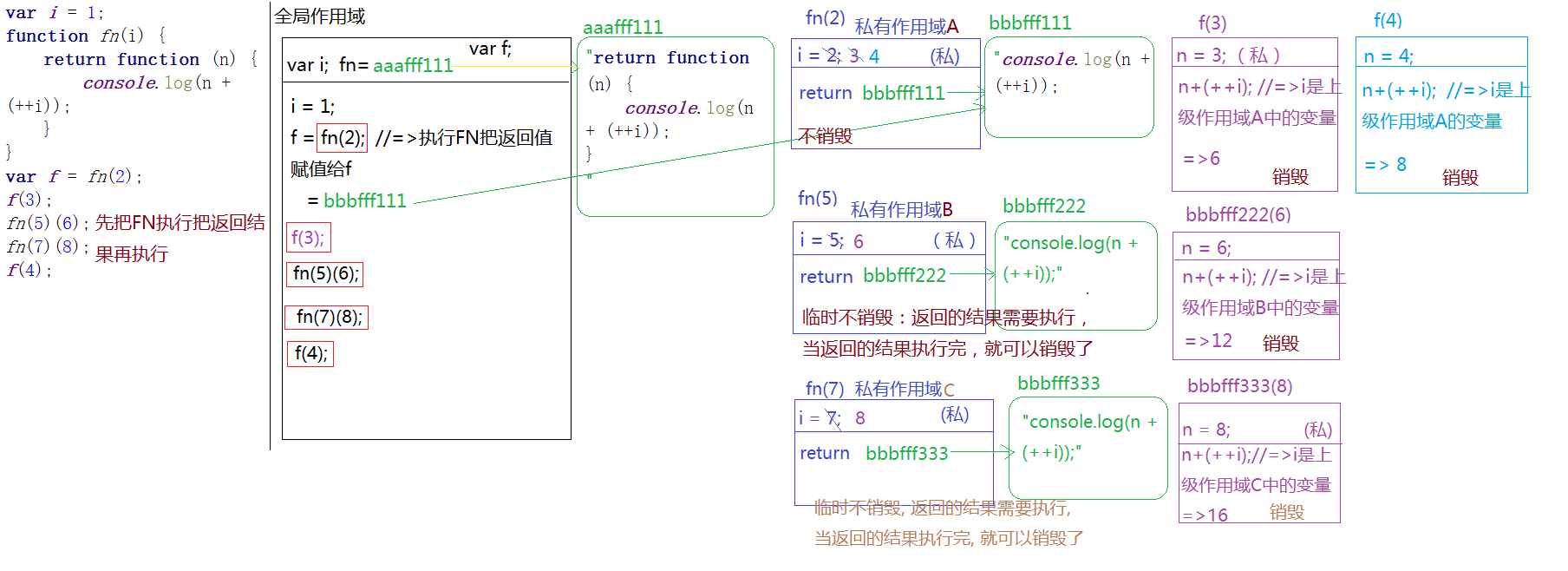Click the "n = 4;" line in blue box
The image size is (1568, 571).
tap(1388, 56)
